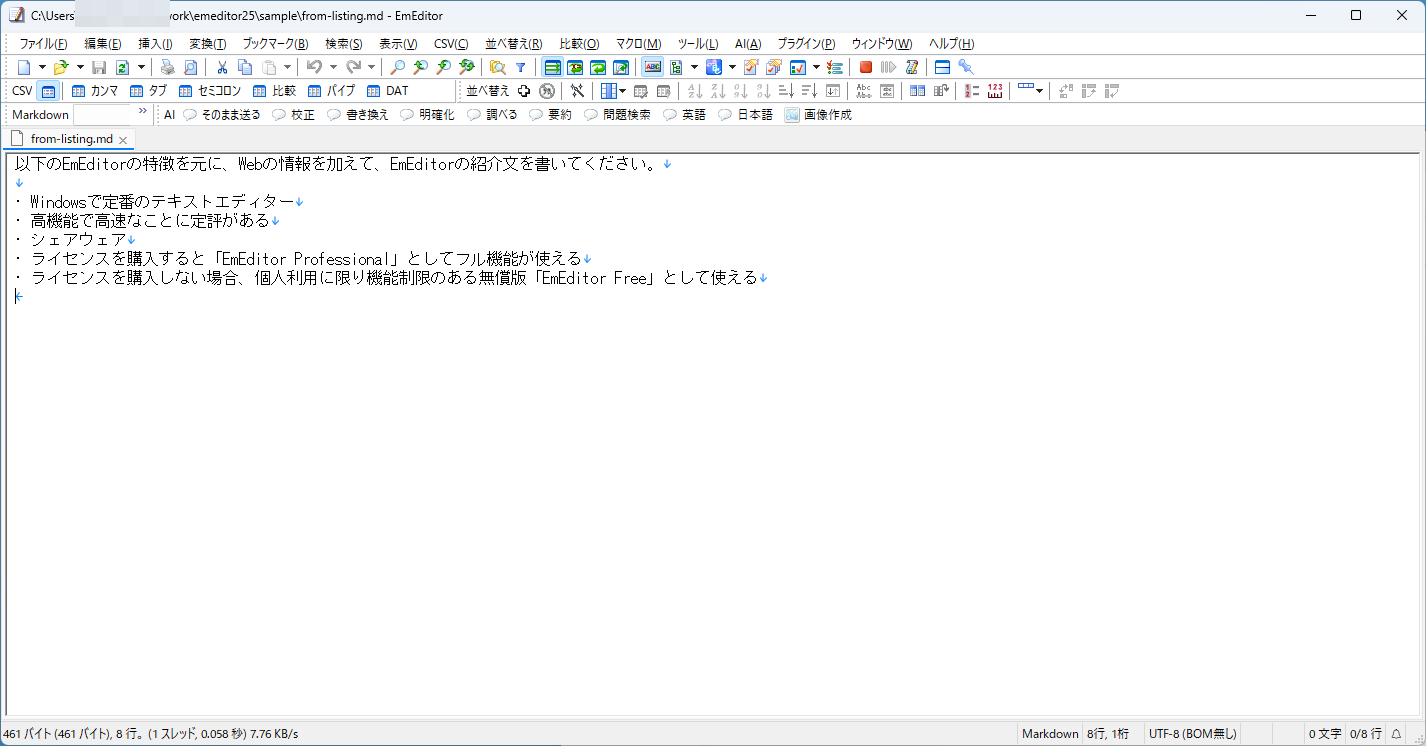This screenshot has width=1426, height=746.
Task: Toggle the filter tool beside find icon
Action: coord(521,67)
